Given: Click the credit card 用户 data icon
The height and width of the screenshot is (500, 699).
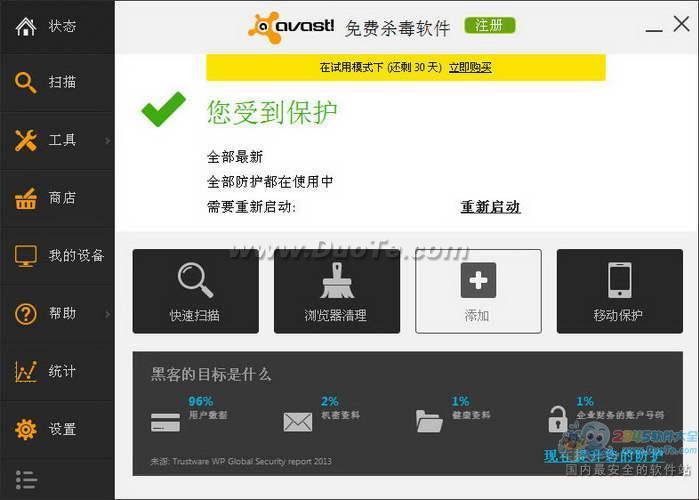Looking at the screenshot, I should [165, 422].
